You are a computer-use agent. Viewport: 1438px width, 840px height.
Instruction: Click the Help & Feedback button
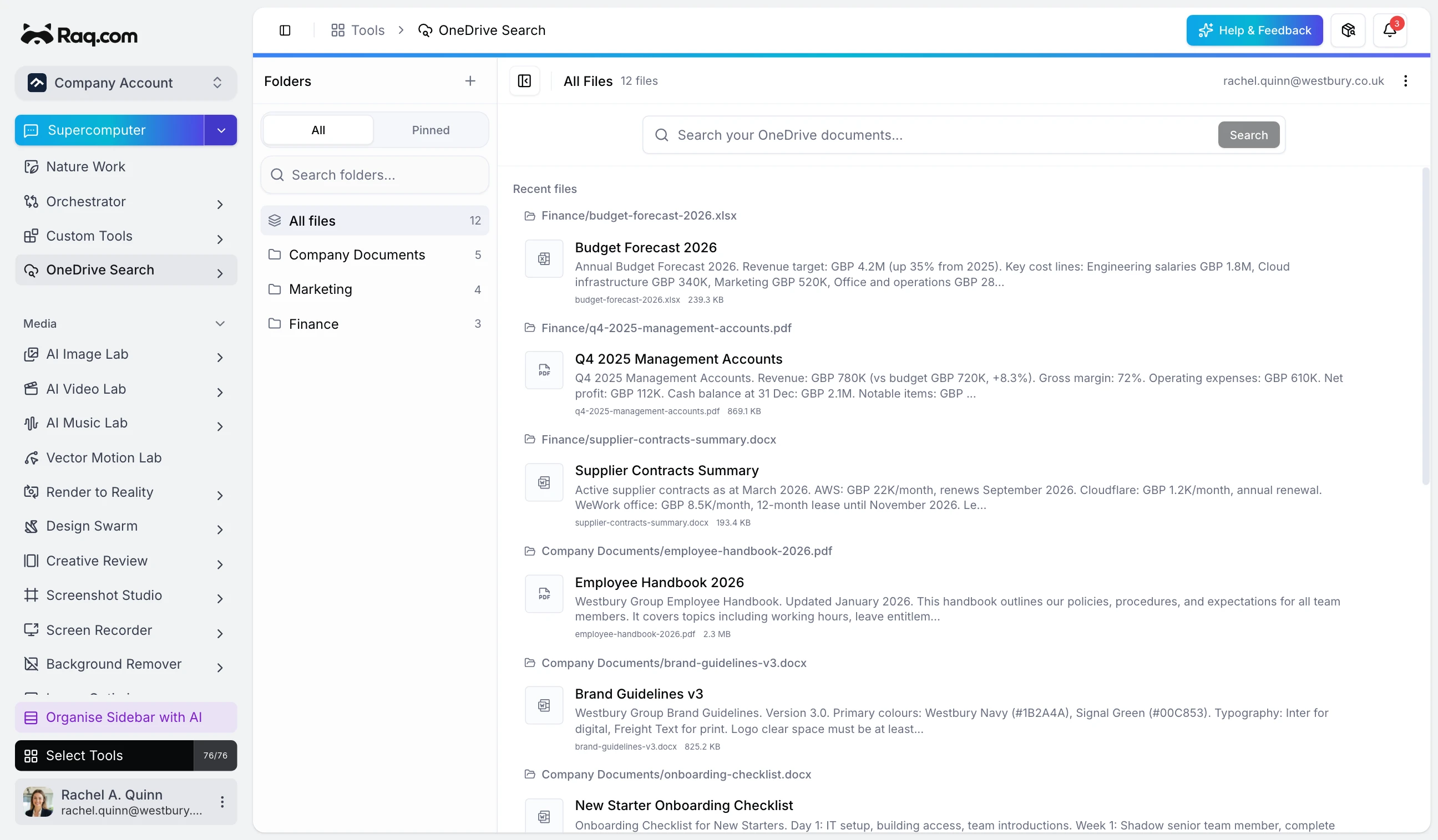1254,30
